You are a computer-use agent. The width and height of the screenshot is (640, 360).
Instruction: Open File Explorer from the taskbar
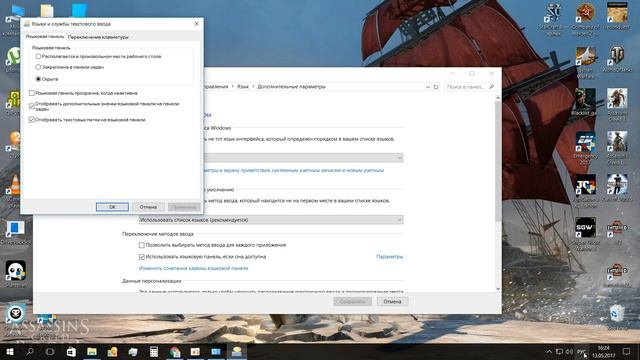click(92, 351)
